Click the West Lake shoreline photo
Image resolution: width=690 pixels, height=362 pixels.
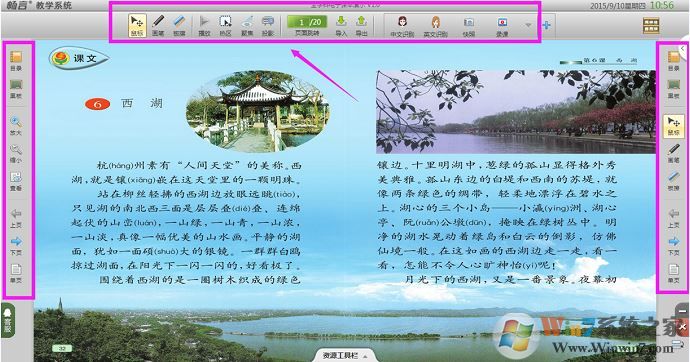click(516, 111)
